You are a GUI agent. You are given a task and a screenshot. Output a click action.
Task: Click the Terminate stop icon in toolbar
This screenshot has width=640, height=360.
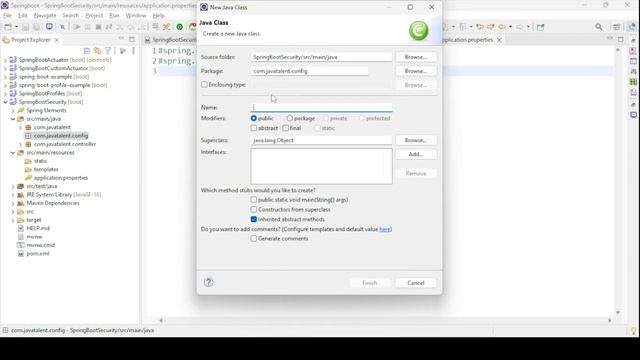click(x=98, y=27)
